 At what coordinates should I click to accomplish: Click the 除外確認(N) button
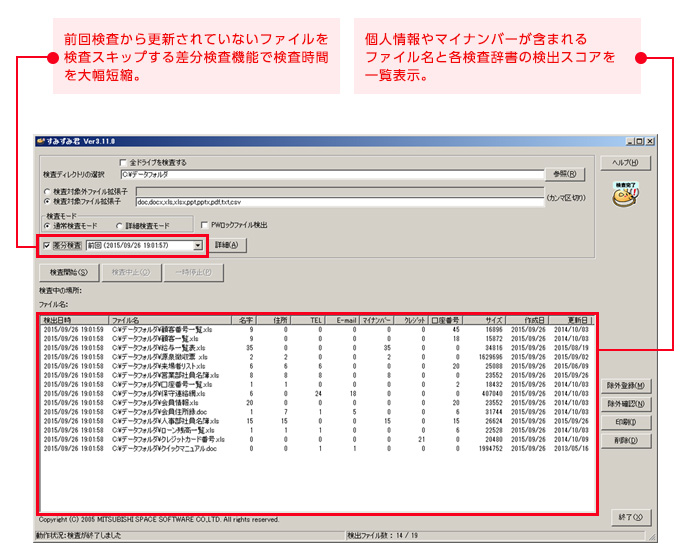(626, 404)
